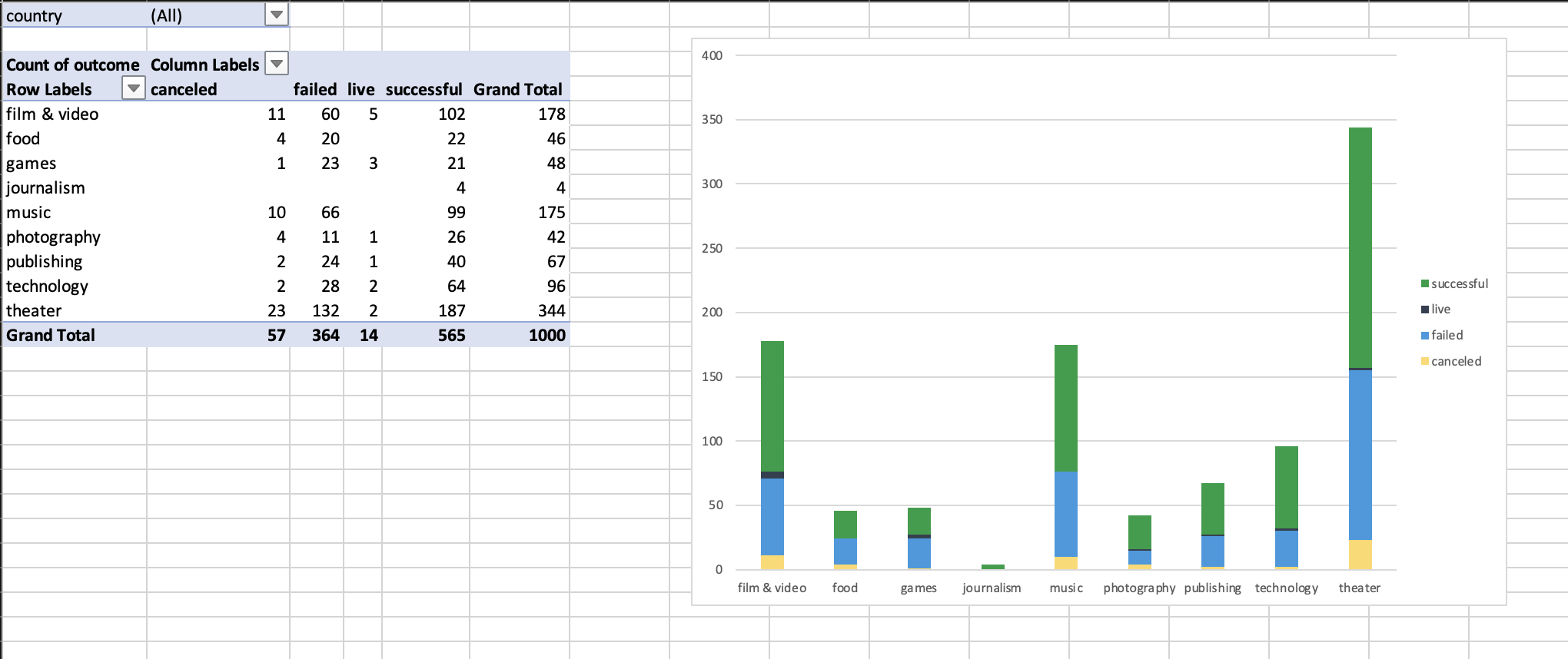This screenshot has height=659, width=1568.
Task: Click the film & video blue bar segment
Action: coord(772,517)
